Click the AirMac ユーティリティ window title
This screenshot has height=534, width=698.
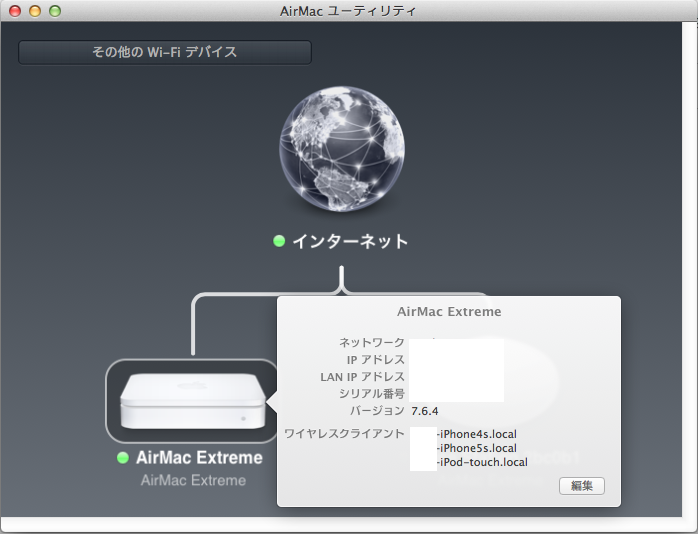(348, 11)
